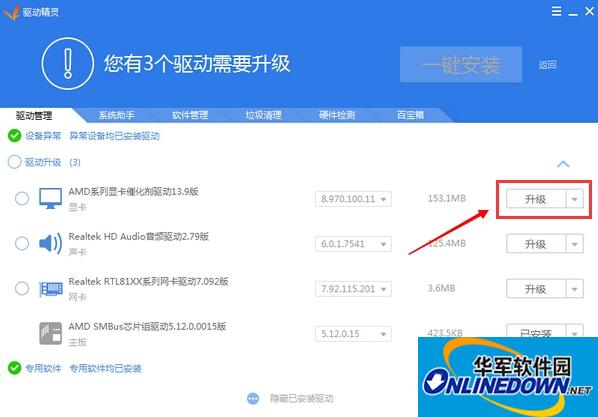Image resolution: width=598 pixels, height=417 pixels.
Task: Upgrade the AMD系列显卡催化剂驱动
Action: (x=536, y=199)
